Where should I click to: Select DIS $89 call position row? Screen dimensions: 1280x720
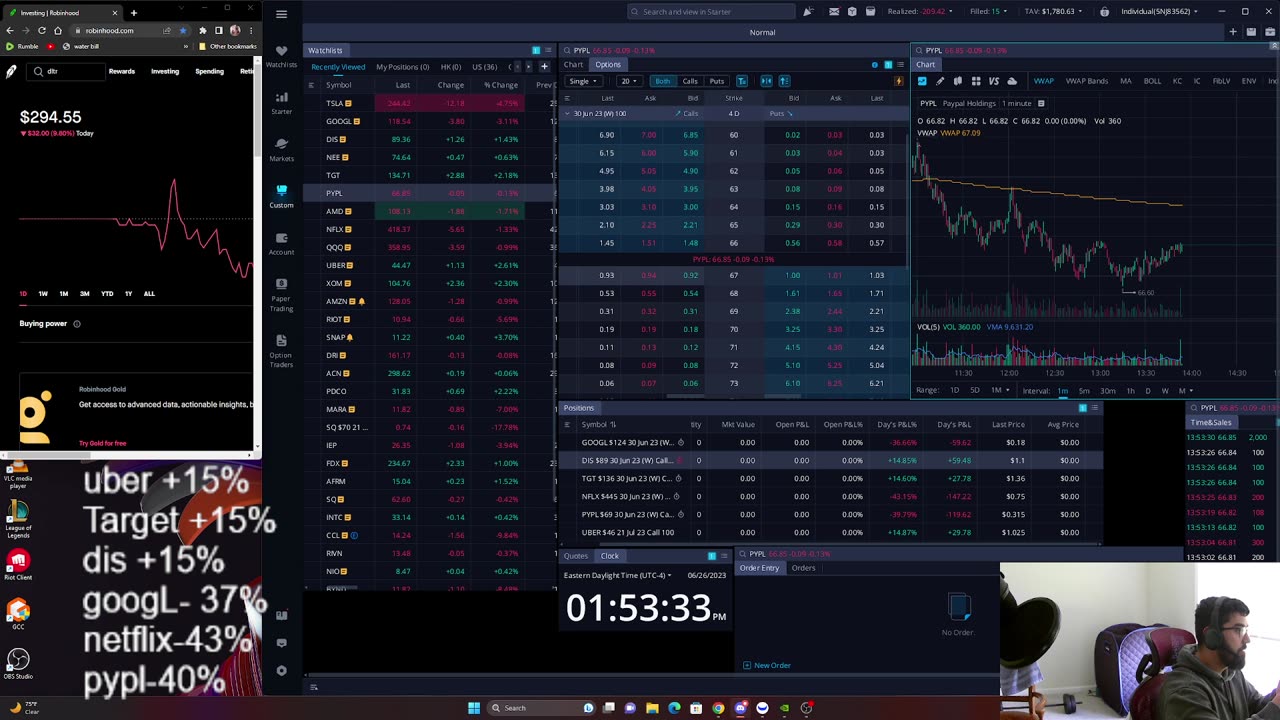830,460
